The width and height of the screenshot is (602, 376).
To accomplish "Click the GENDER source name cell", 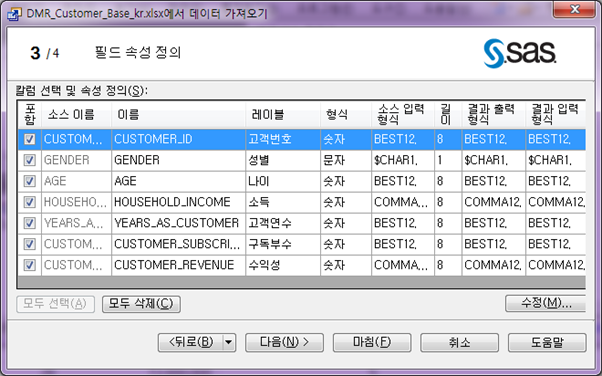I will click(x=76, y=160).
